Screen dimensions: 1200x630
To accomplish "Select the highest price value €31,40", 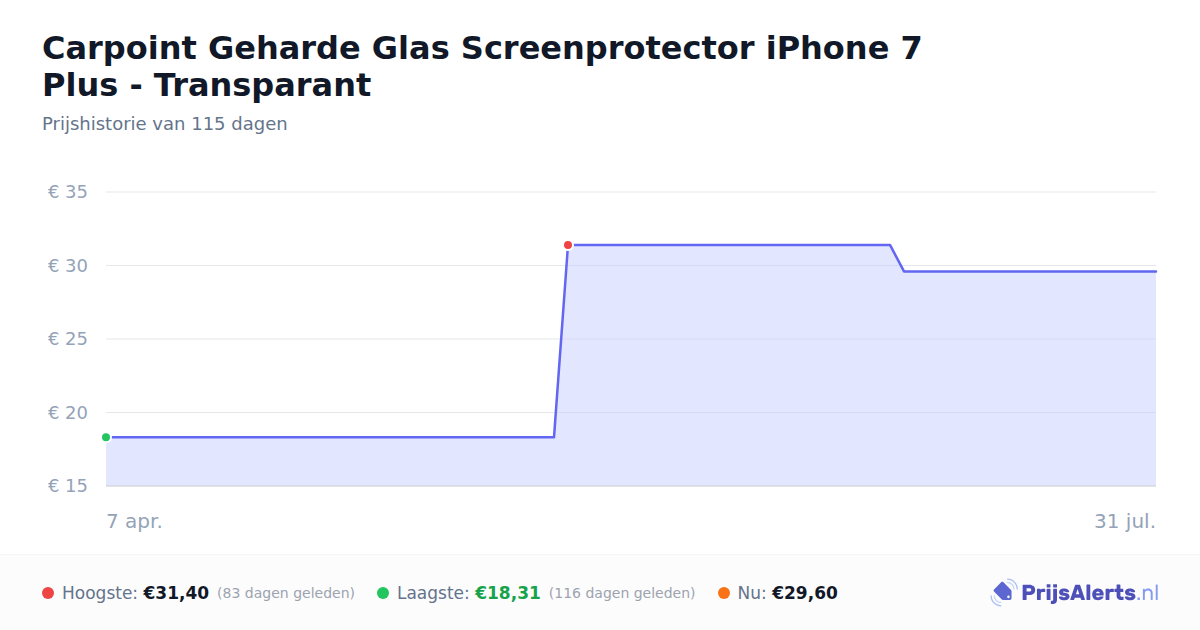I will click(x=176, y=593).
